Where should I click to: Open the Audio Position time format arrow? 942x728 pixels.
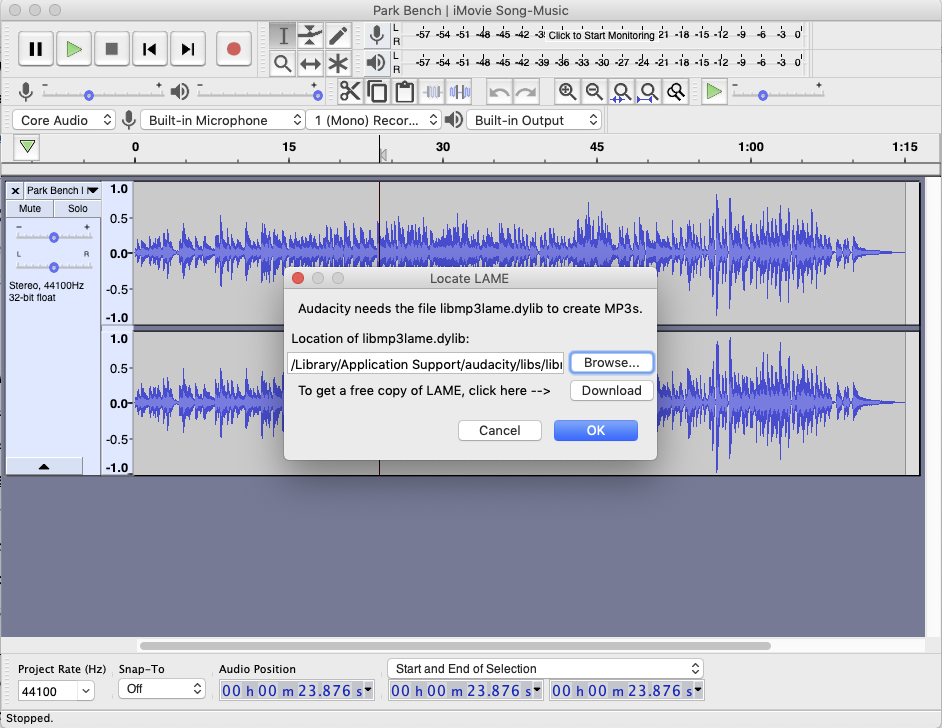pyautogui.click(x=368, y=690)
